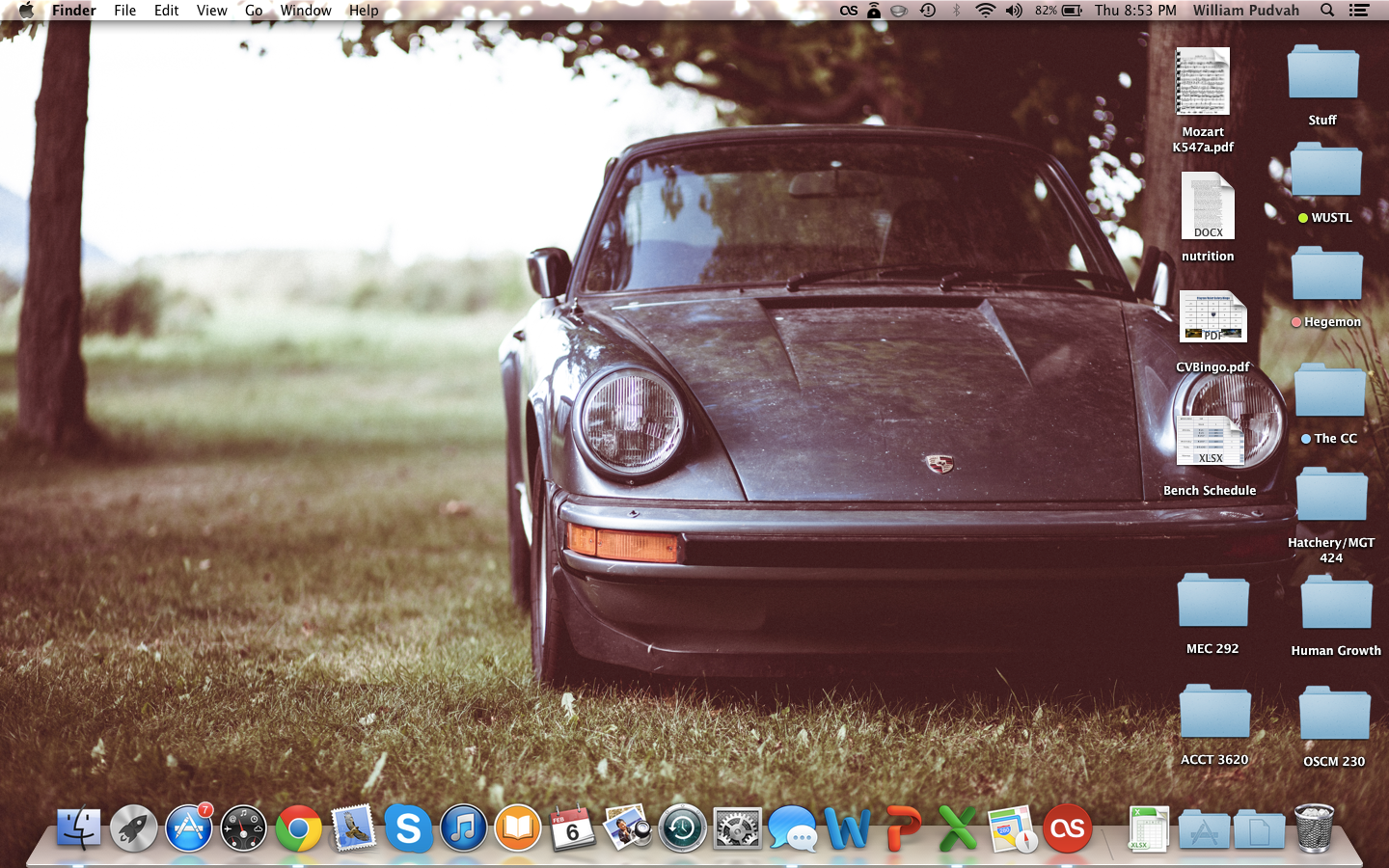Select the Stuff folder on desktop
The image size is (1389, 868).
(x=1322, y=85)
